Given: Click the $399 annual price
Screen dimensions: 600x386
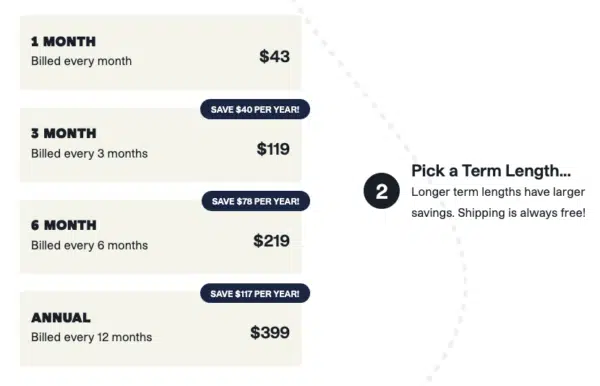Looking at the screenshot, I should coord(270,332).
